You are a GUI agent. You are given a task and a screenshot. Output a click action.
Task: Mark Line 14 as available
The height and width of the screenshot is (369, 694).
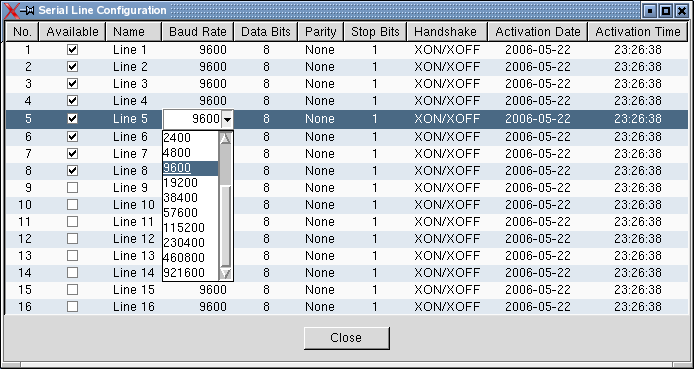point(72,273)
